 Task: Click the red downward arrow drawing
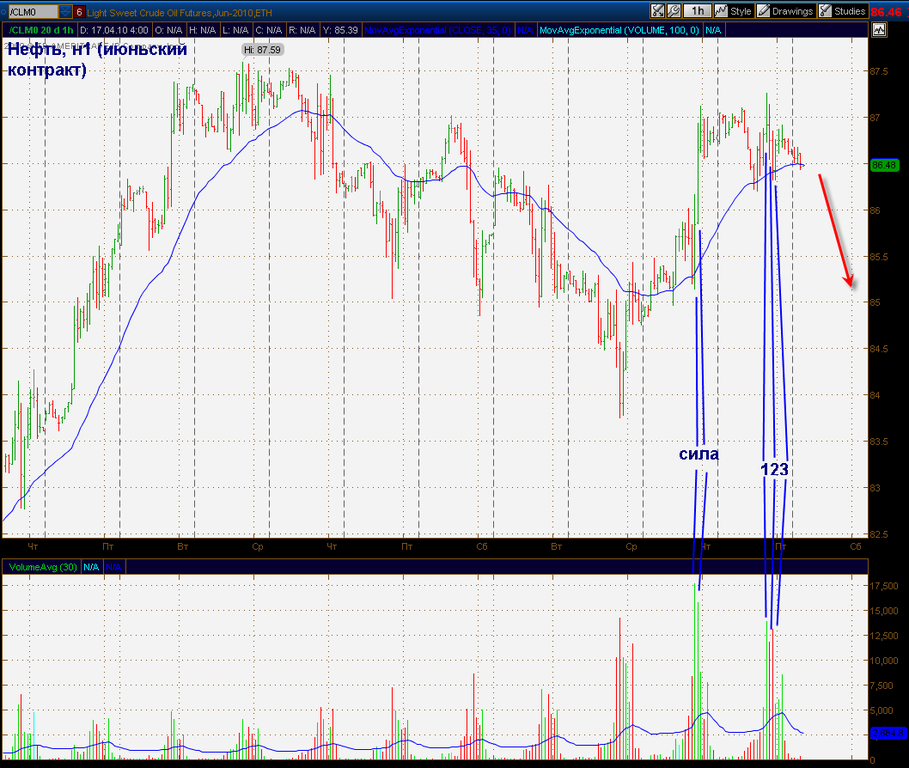coord(836,230)
